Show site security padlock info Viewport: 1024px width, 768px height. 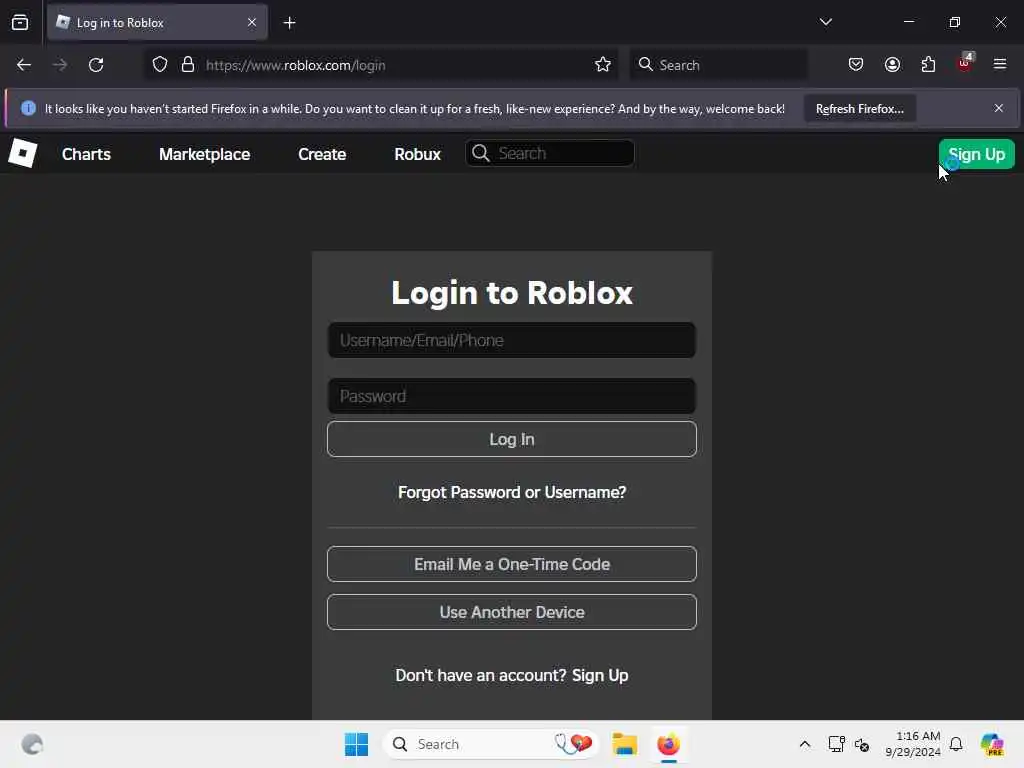[x=188, y=65]
